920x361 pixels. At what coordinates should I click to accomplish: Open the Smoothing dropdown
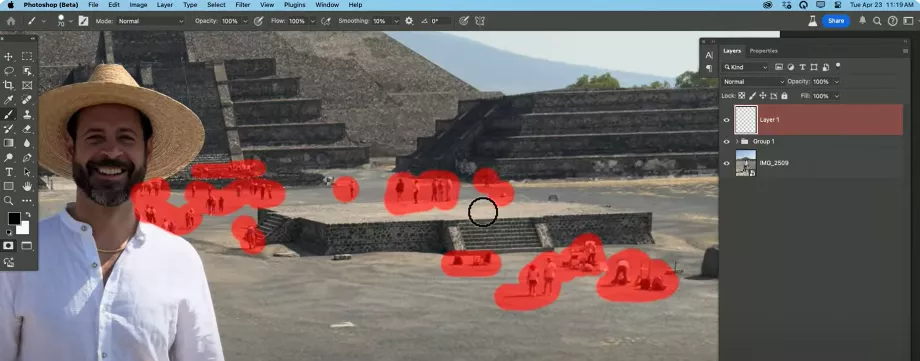pyautogui.click(x=397, y=21)
